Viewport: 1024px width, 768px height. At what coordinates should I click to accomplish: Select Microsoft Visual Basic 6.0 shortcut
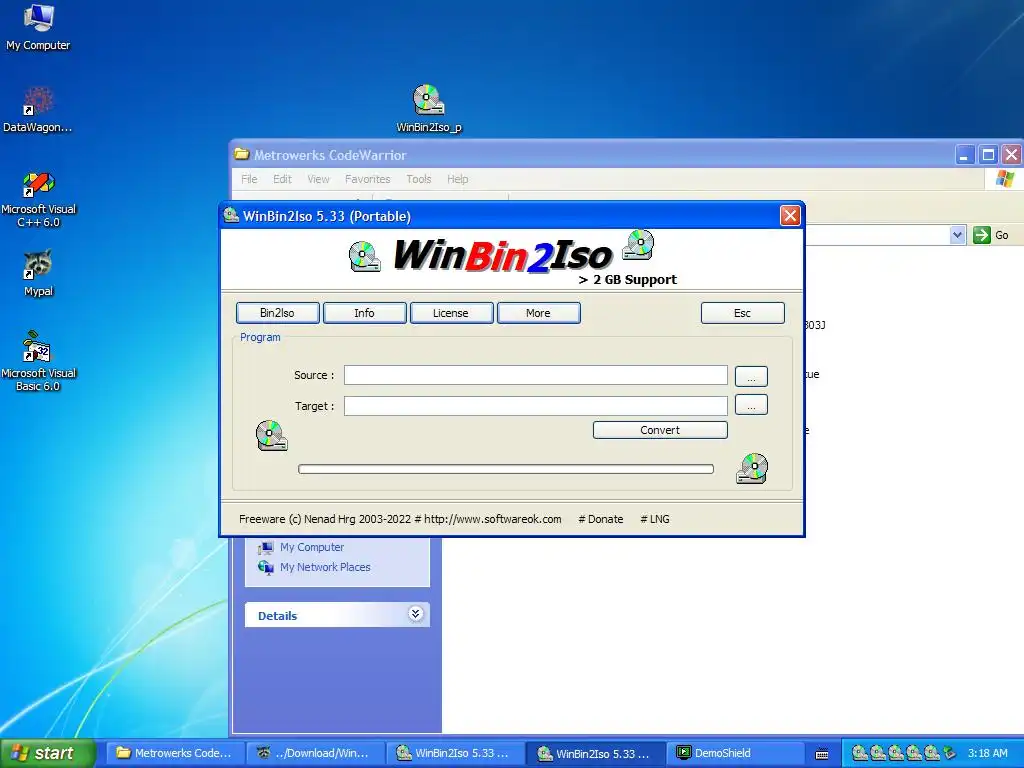(x=38, y=361)
